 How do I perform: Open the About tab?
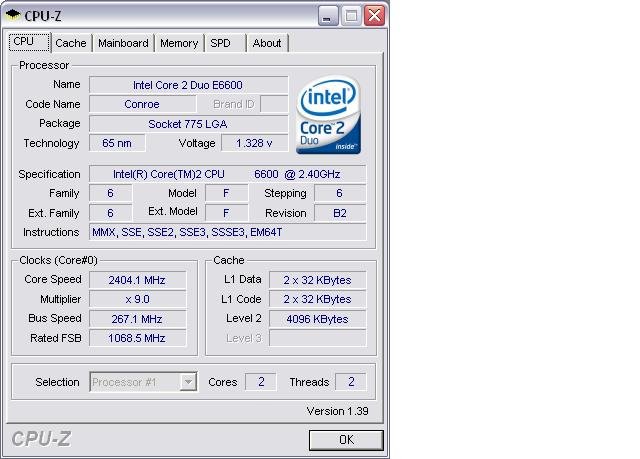coord(266,43)
